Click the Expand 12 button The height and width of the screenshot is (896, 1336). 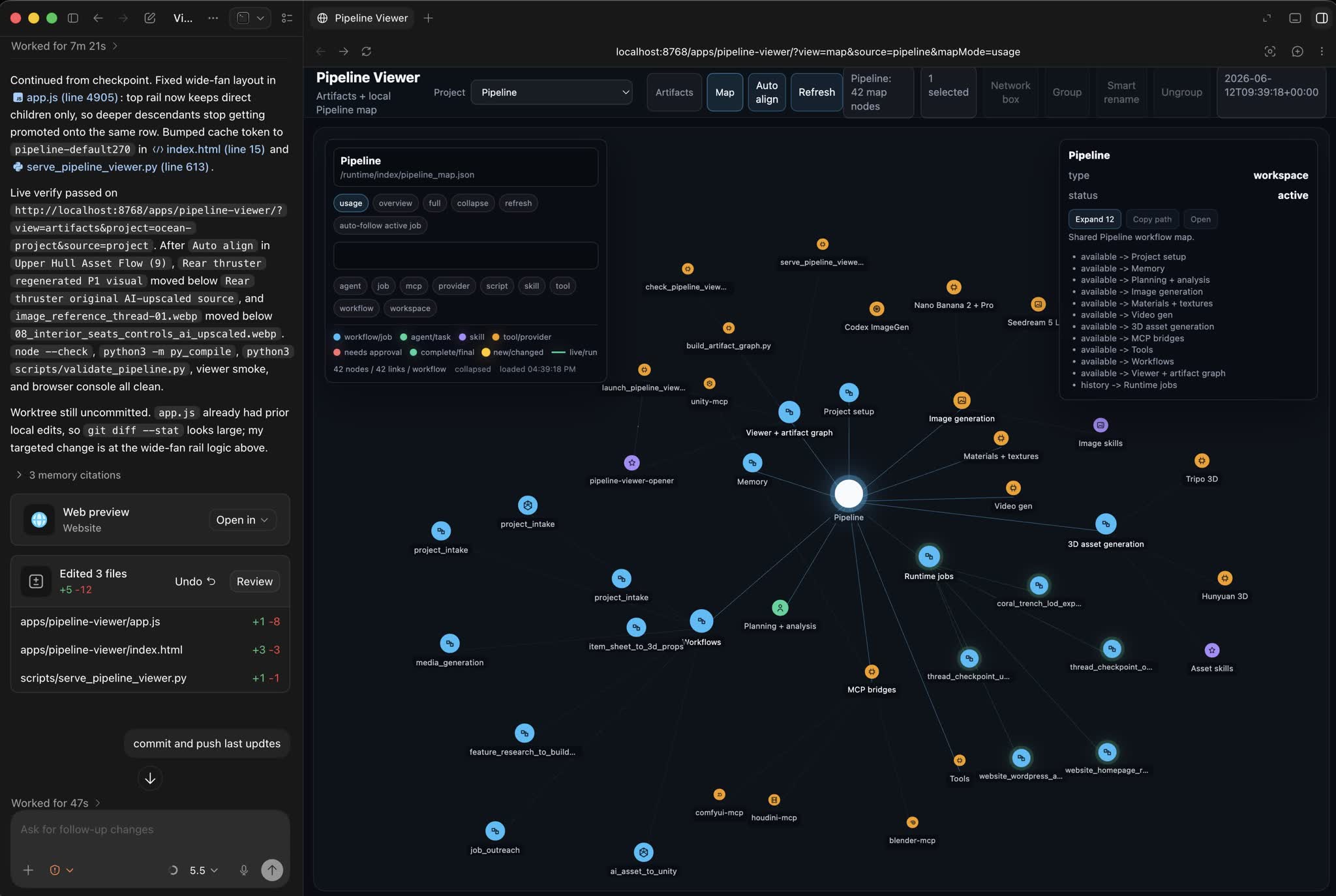click(x=1095, y=219)
